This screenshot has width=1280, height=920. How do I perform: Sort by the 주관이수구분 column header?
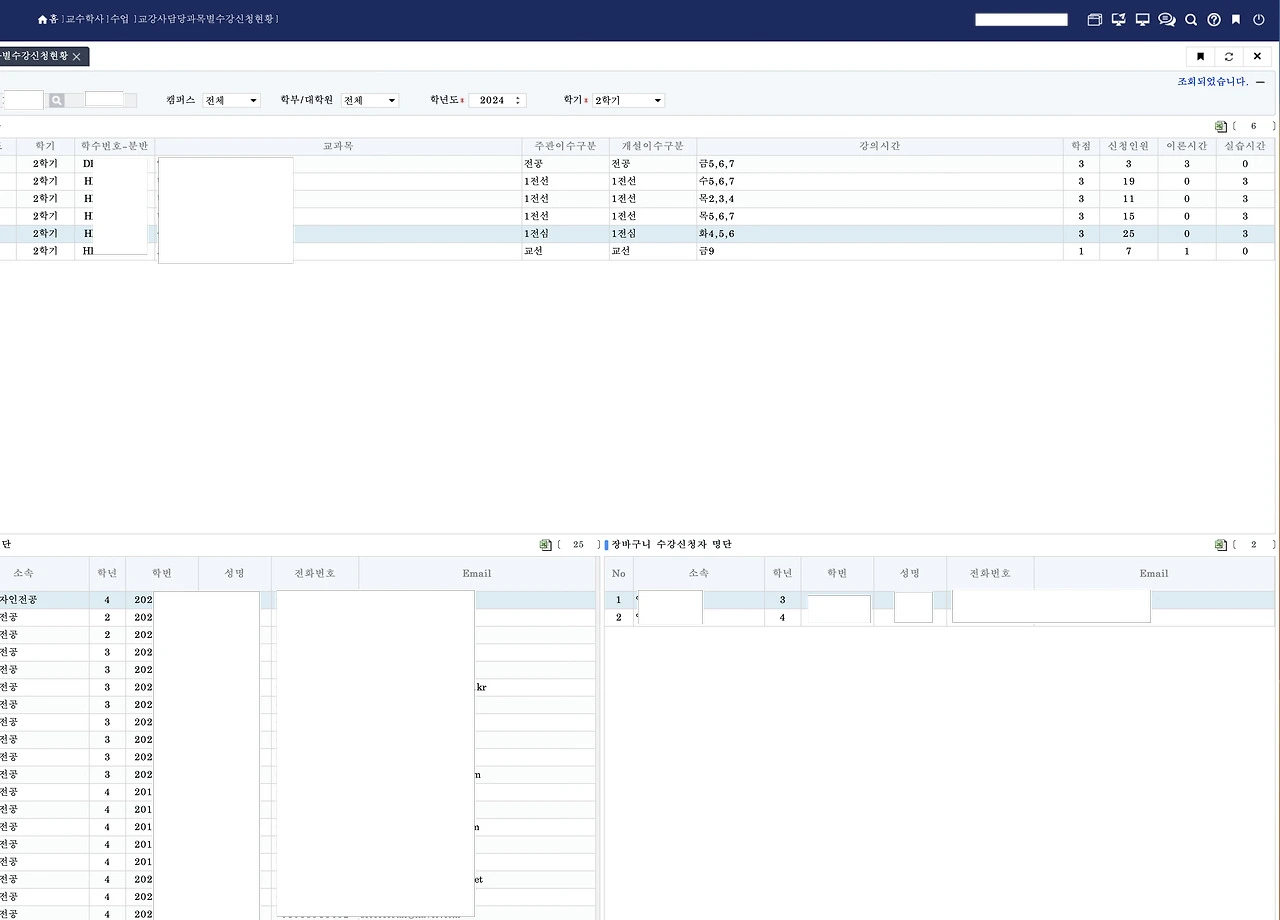tap(565, 146)
